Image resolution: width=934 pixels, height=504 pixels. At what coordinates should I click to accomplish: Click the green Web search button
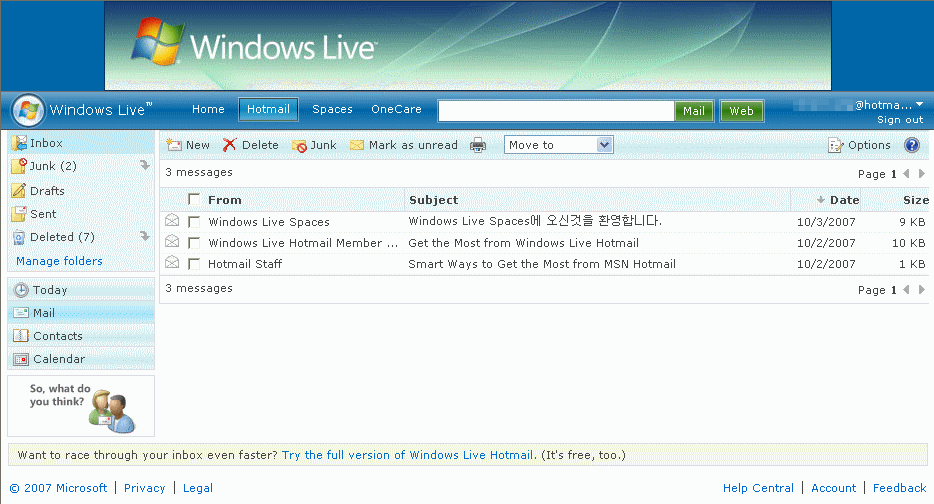742,111
